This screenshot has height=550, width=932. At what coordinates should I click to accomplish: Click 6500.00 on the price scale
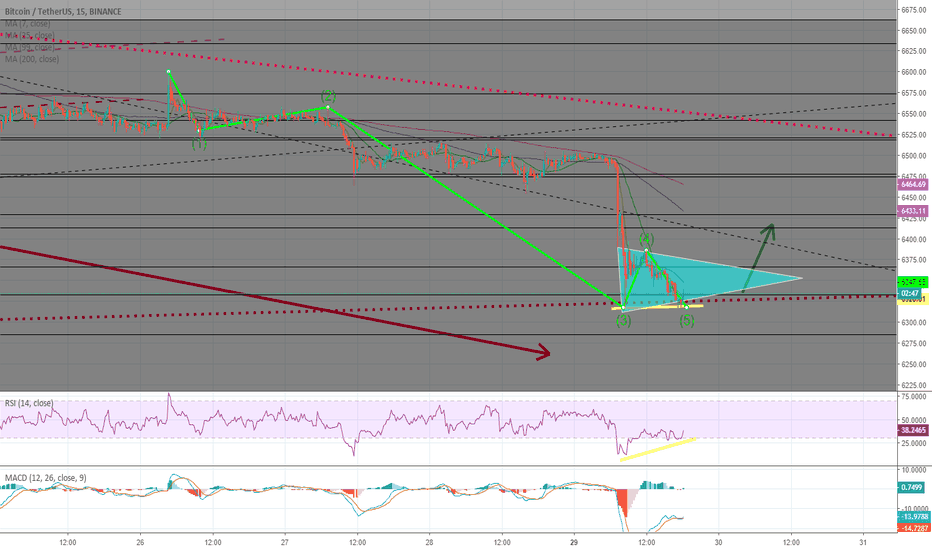click(914, 156)
